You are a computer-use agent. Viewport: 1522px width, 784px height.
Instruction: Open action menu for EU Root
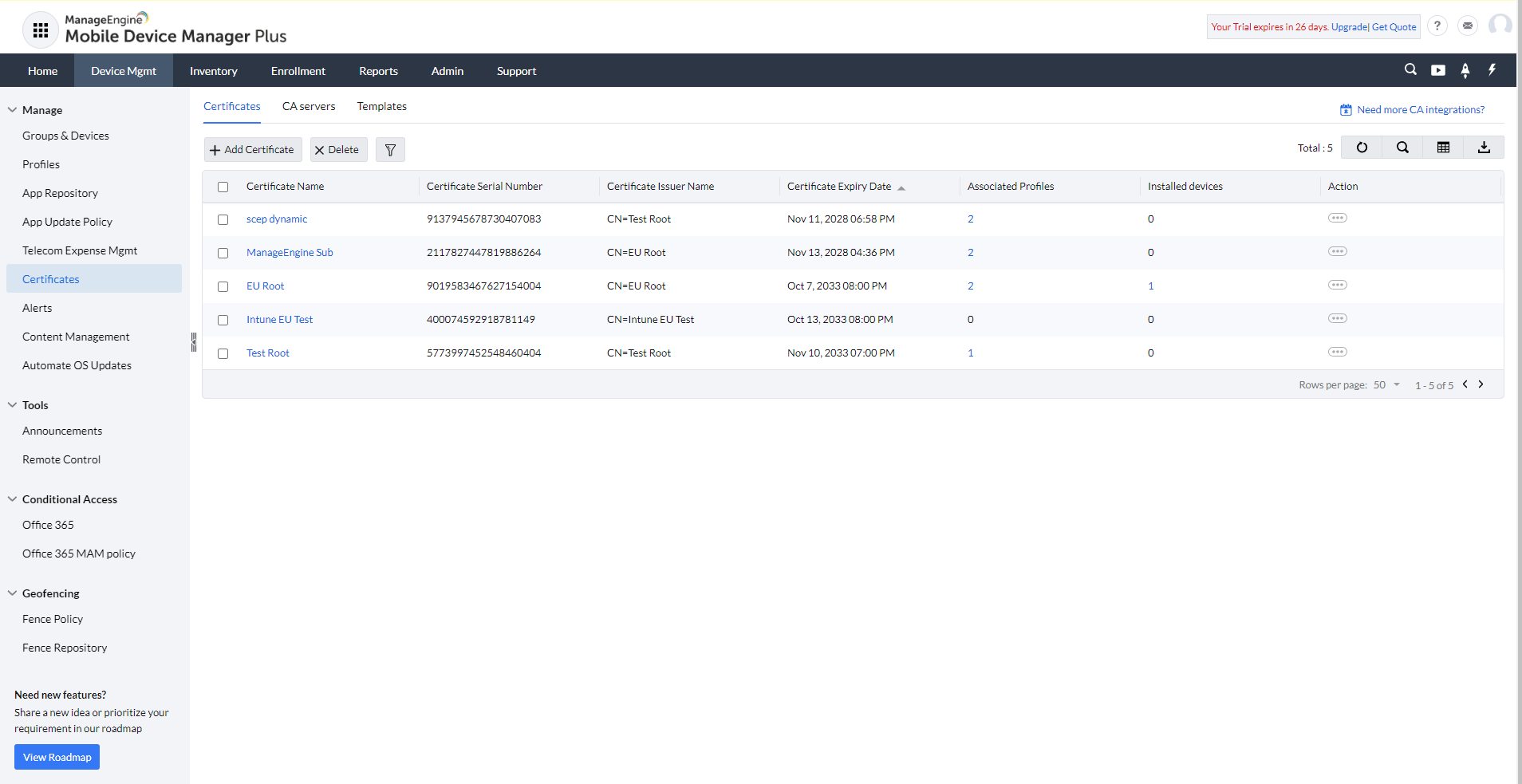pyautogui.click(x=1338, y=285)
